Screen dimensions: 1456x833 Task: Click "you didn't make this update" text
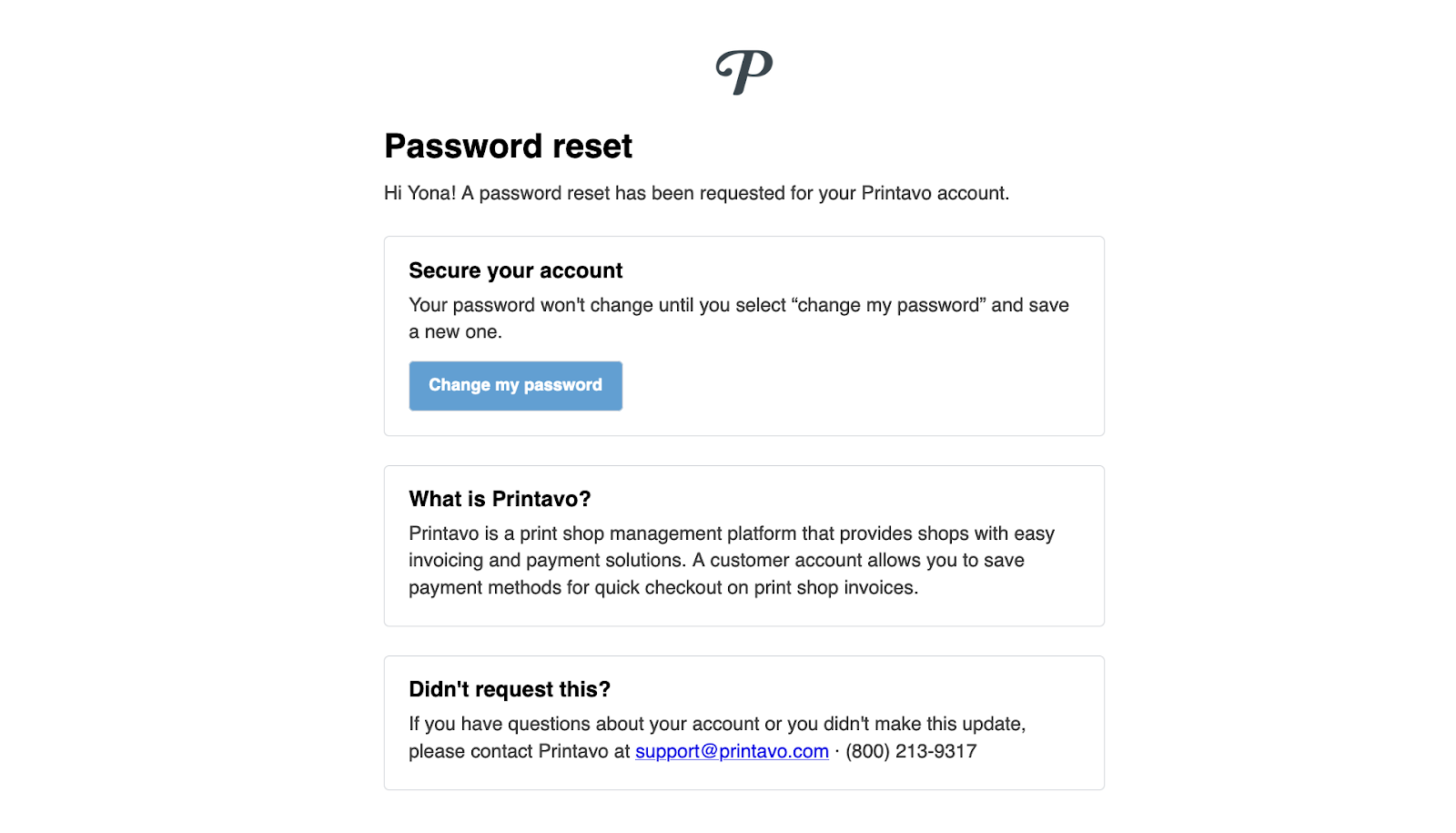point(922,724)
